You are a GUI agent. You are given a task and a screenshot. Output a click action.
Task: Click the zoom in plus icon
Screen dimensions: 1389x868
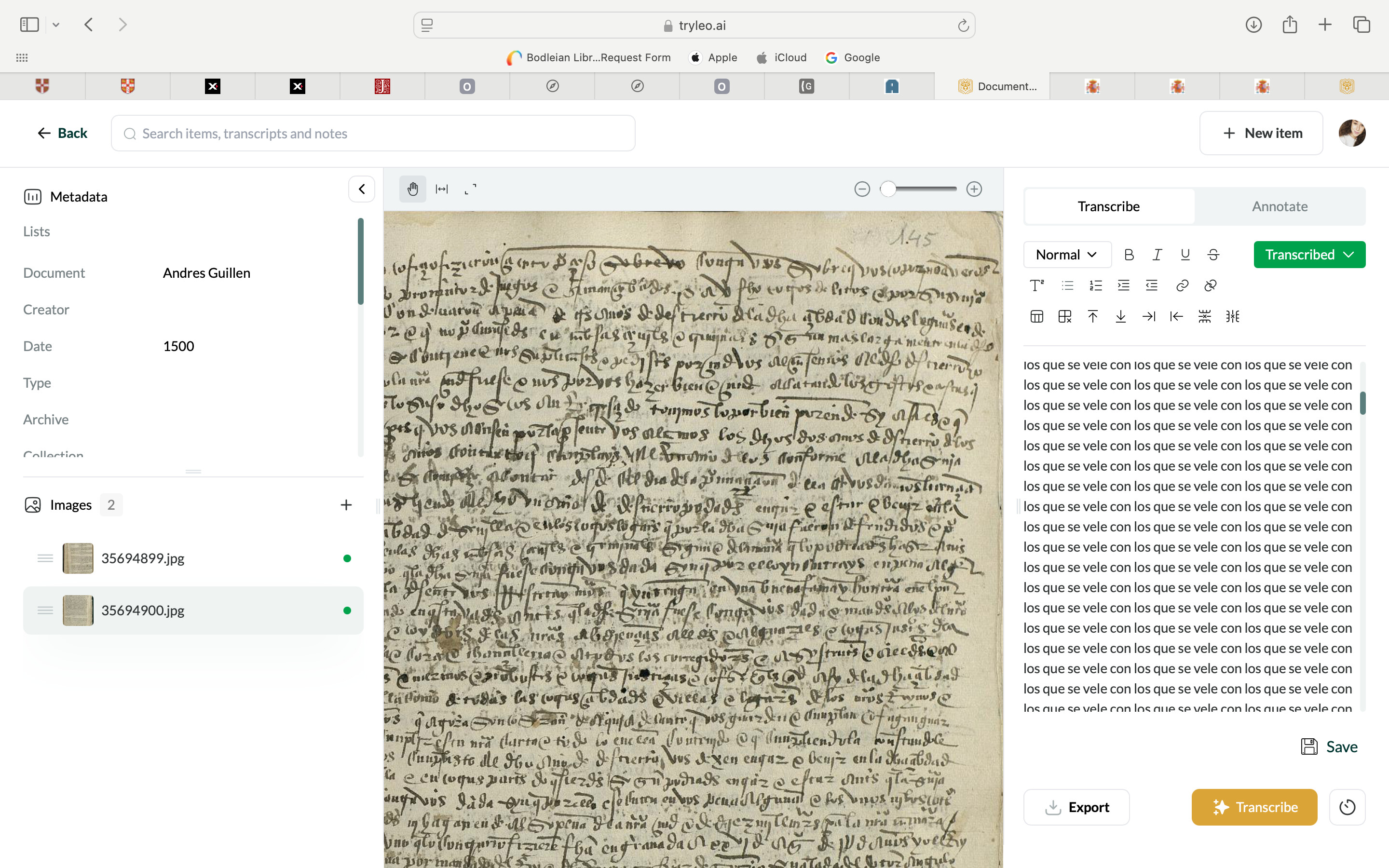[x=974, y=189]
